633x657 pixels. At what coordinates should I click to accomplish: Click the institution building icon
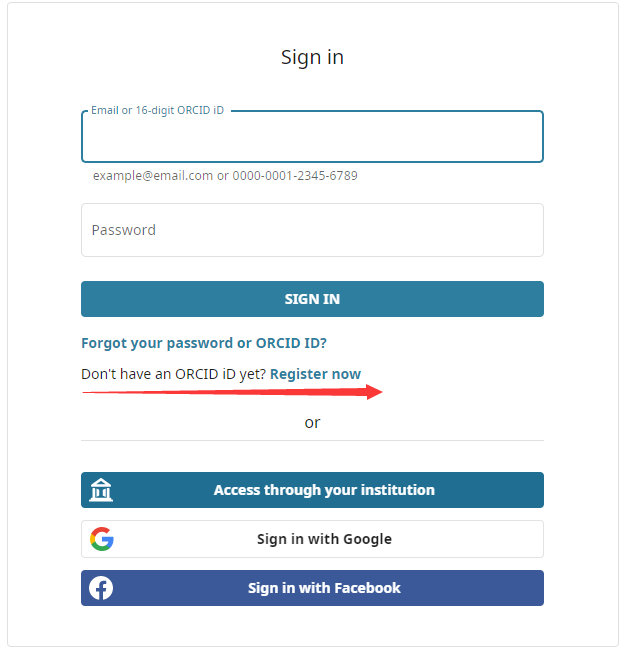pyautogui.click(x=101, y=490)
